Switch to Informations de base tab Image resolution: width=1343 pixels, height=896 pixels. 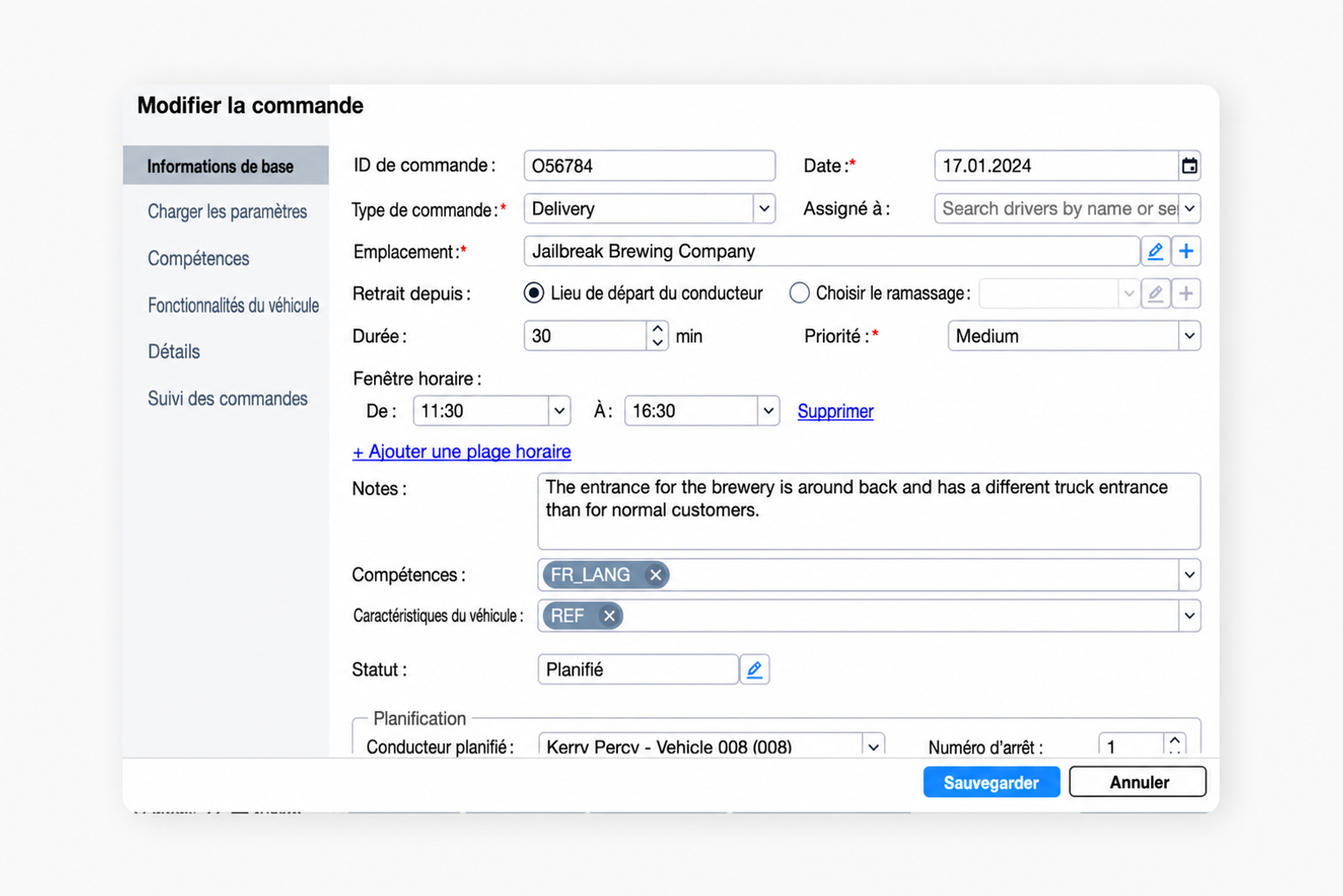[x=226, y=166]
